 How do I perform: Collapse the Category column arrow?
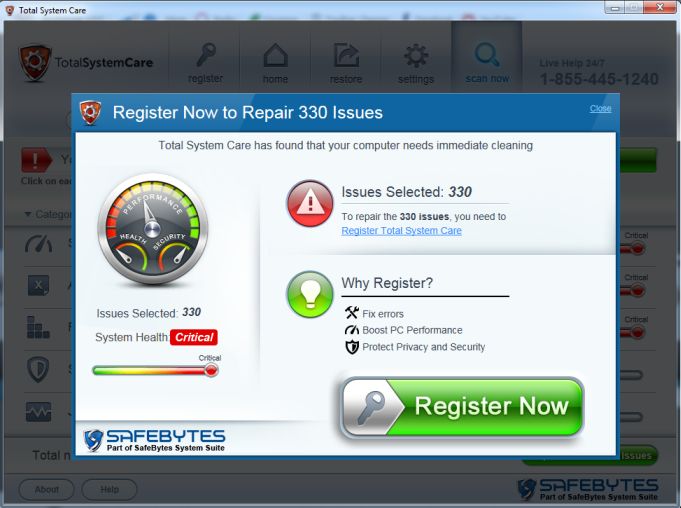tap(28, 214)
